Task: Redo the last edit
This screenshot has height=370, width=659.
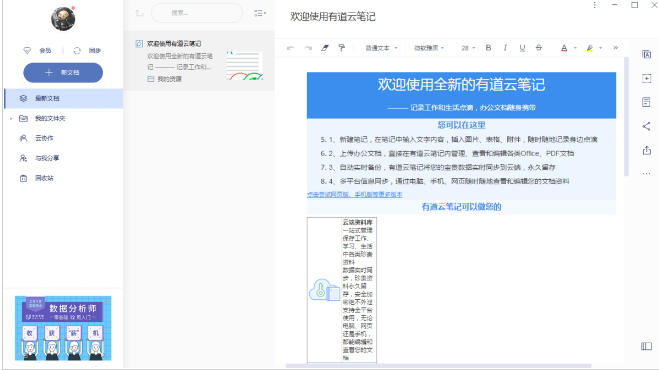Action: [x=308, y=48]
